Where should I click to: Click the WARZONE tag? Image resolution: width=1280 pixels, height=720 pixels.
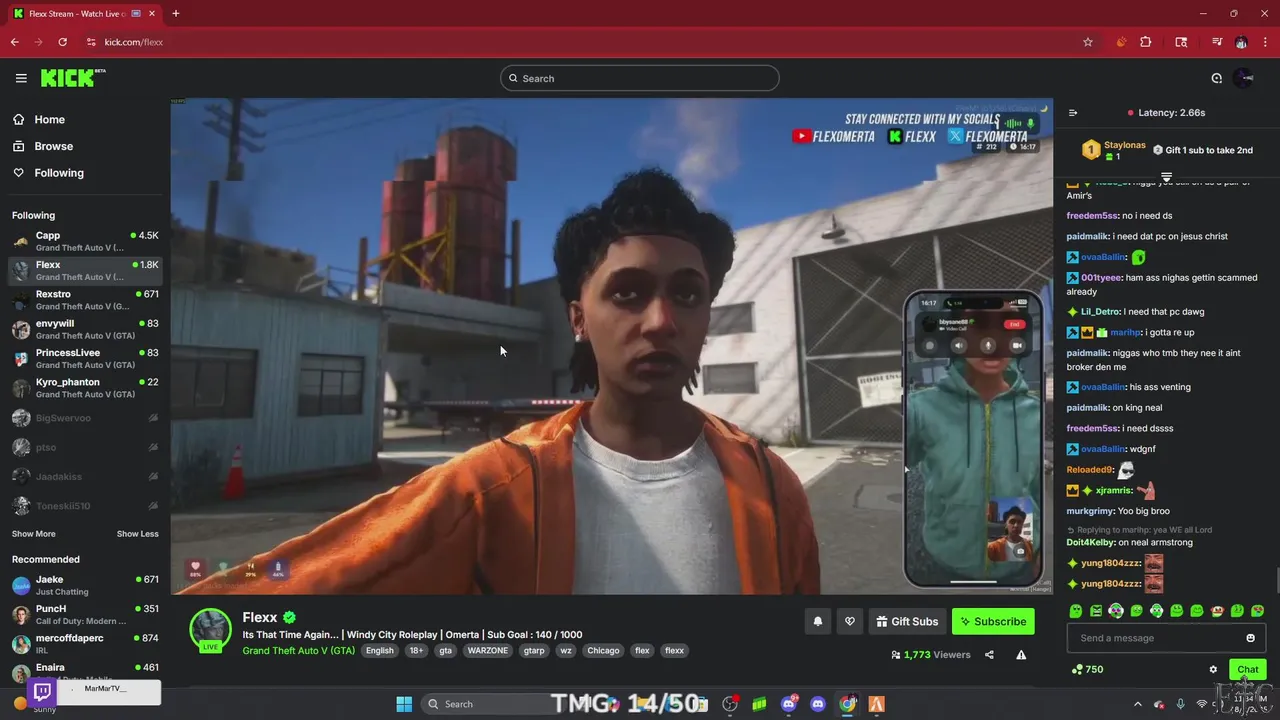(488, 651)
